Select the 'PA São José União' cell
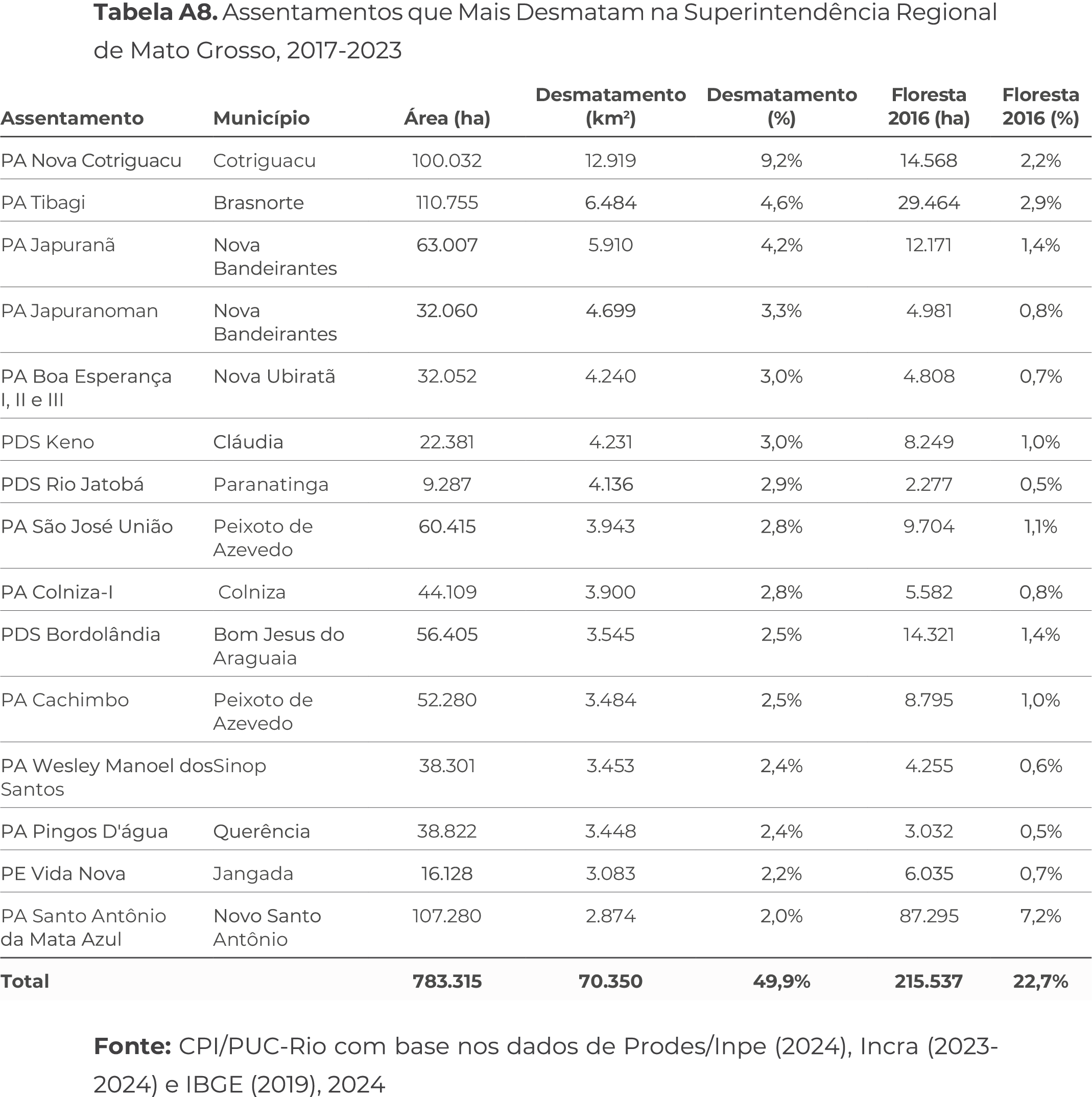This screenshot has height=1097, width=1092. pyautogui.click(x=86, y=527)
